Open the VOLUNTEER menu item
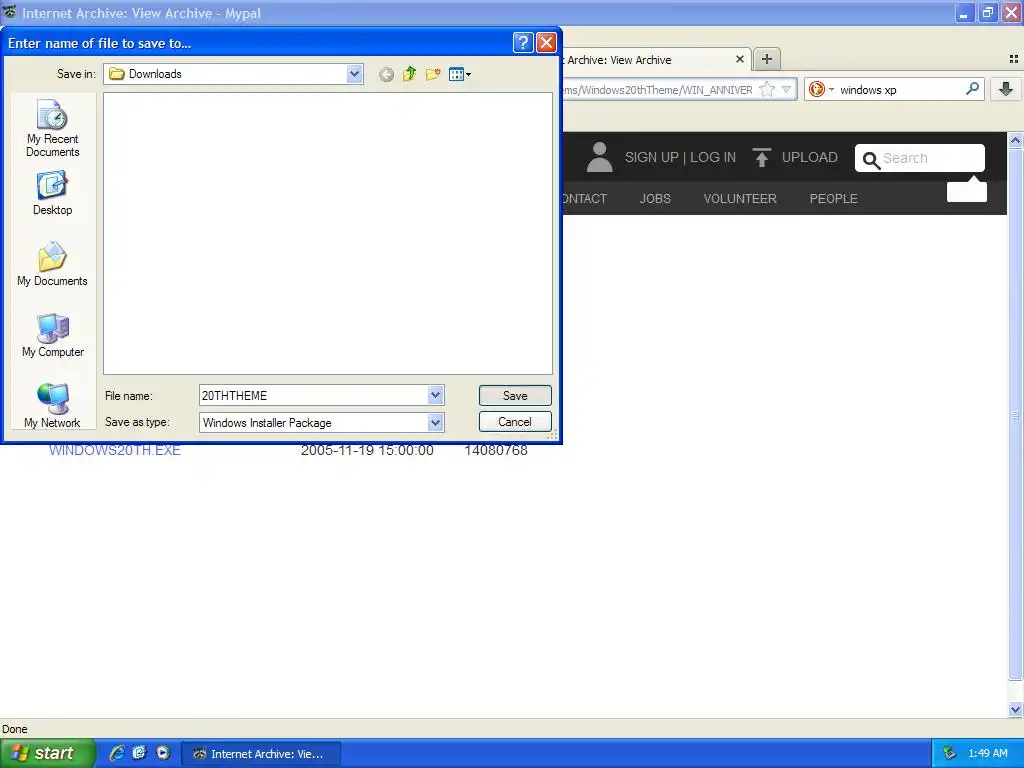This screenshot has width=1024, height=768. point(740,199)
